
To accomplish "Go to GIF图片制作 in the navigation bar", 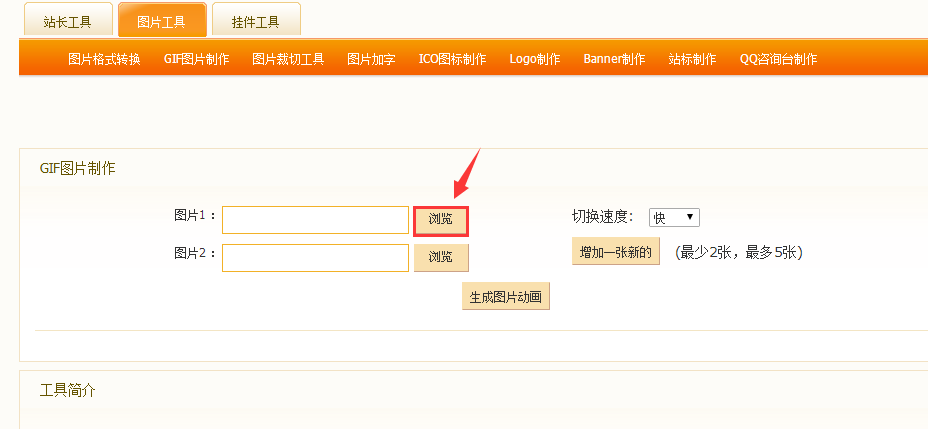I will 196,59.
